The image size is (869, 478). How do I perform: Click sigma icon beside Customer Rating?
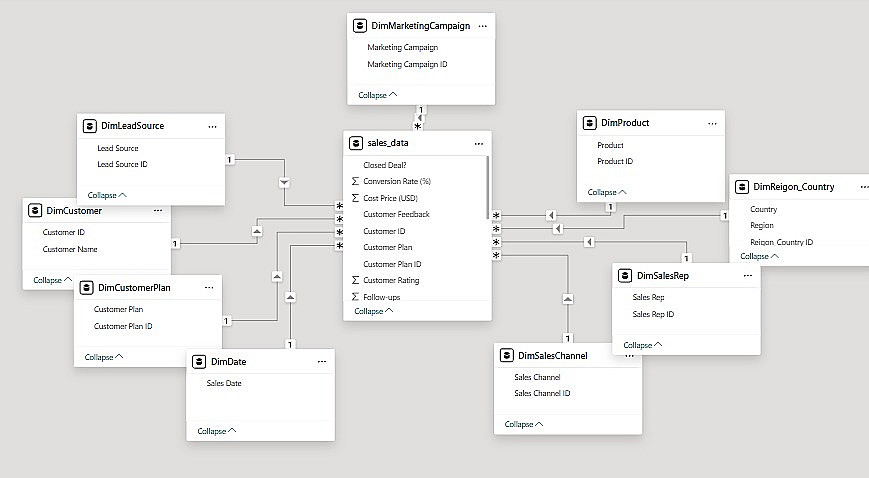pos(355,280)
